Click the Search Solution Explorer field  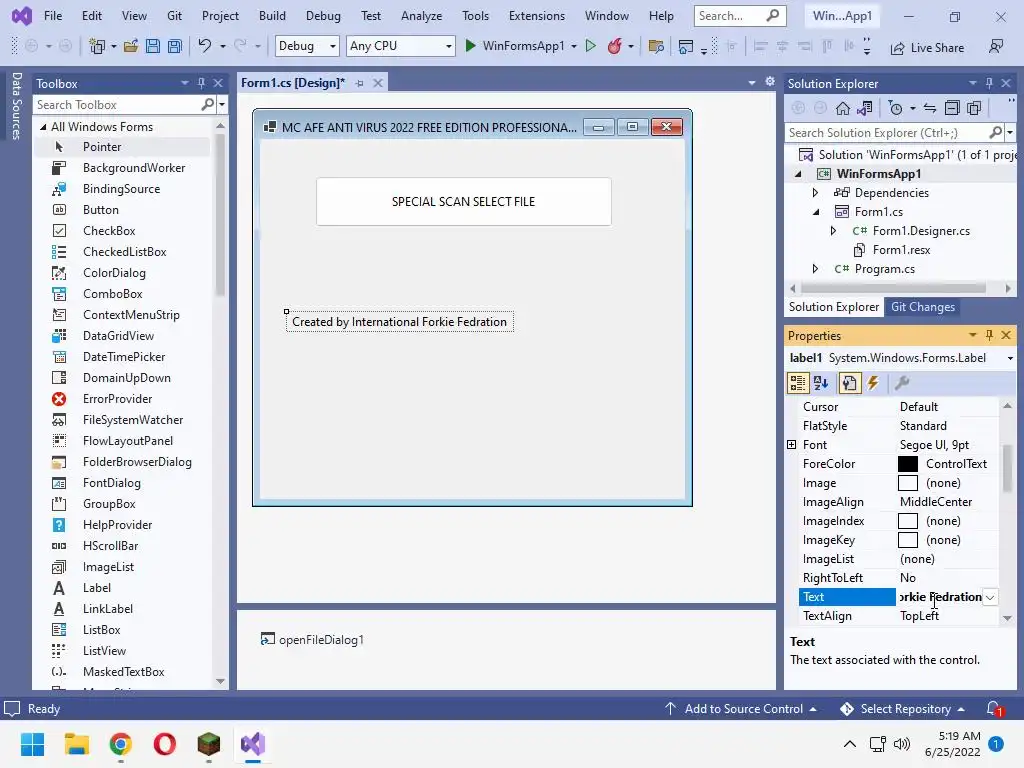point(887,133)
